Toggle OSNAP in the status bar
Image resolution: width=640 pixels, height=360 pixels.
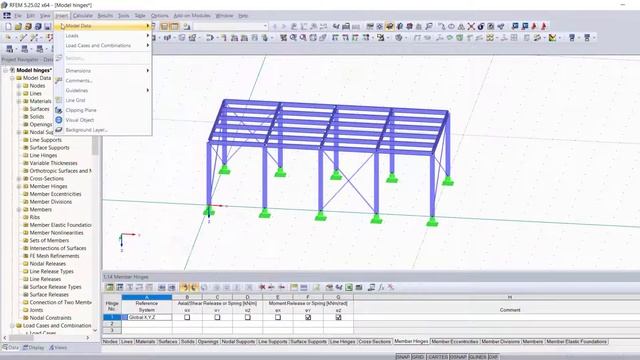458,357
